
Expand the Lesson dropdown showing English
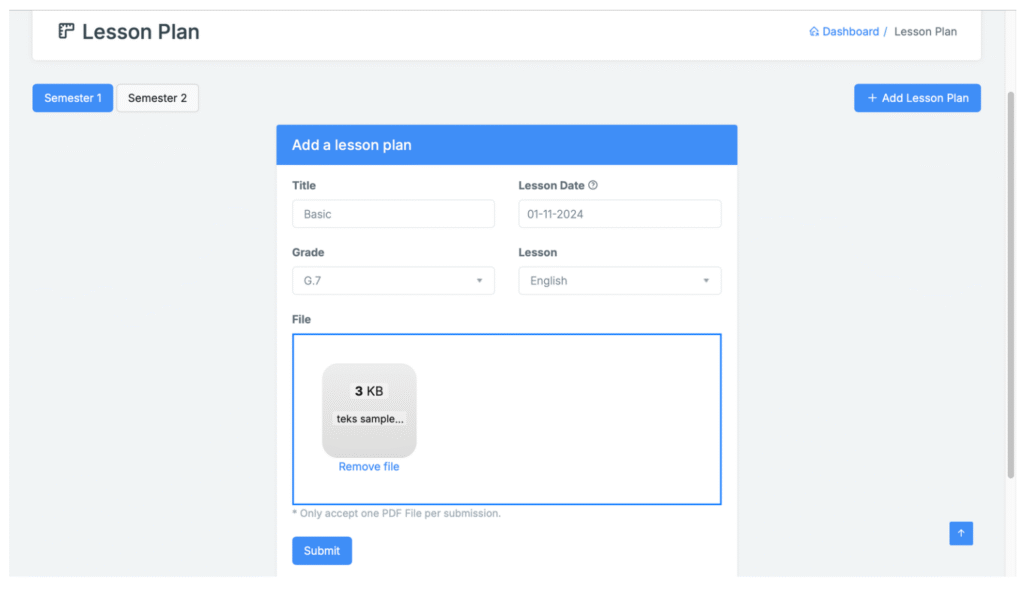click(619, 281)
